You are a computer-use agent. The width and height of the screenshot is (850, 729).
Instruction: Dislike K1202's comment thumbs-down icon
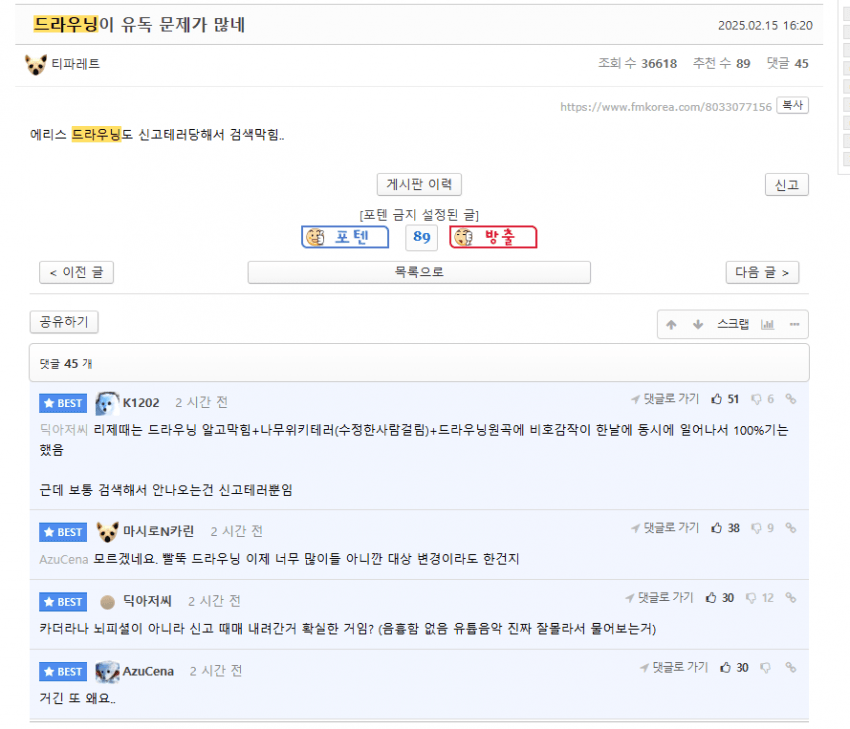point(756,399)
